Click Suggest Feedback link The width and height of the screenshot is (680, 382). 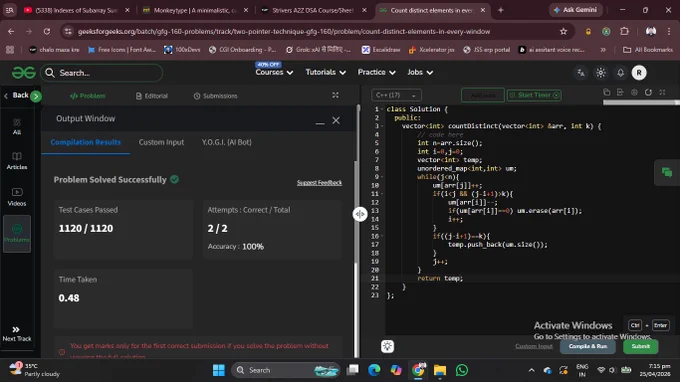click(x=319, y=183)
